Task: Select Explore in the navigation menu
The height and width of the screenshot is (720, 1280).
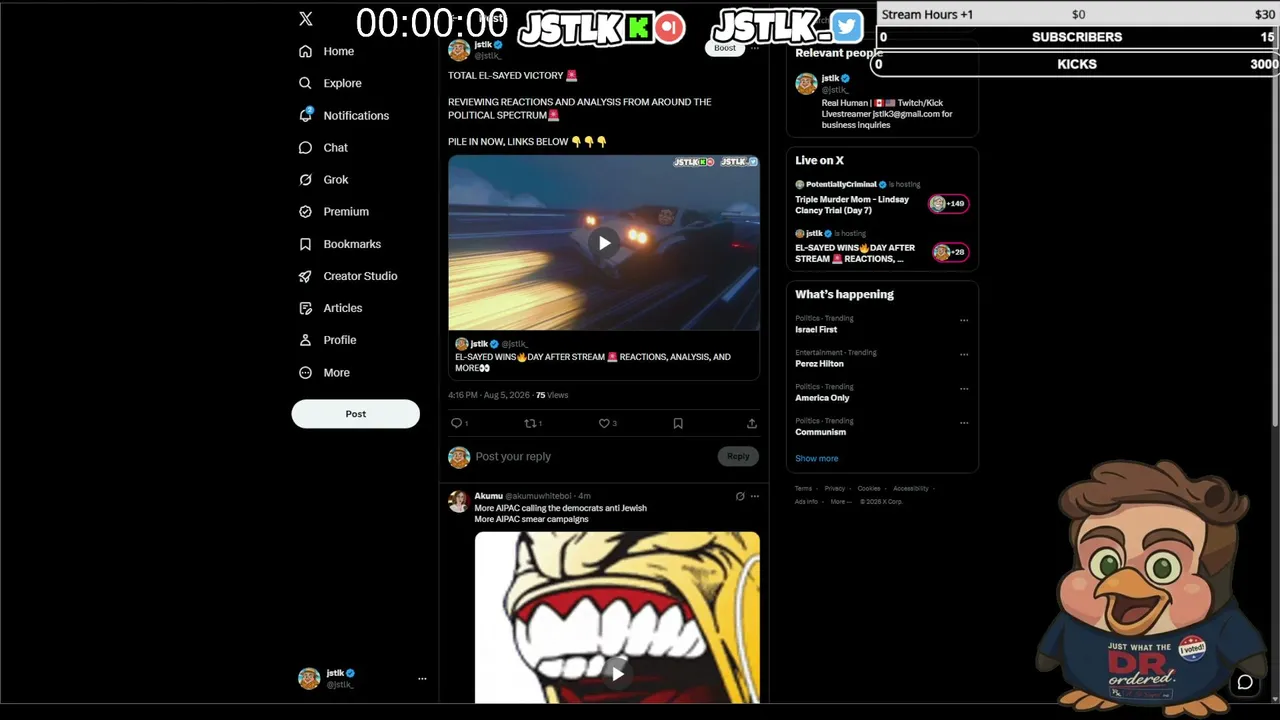Action: [x=342, y=83]
